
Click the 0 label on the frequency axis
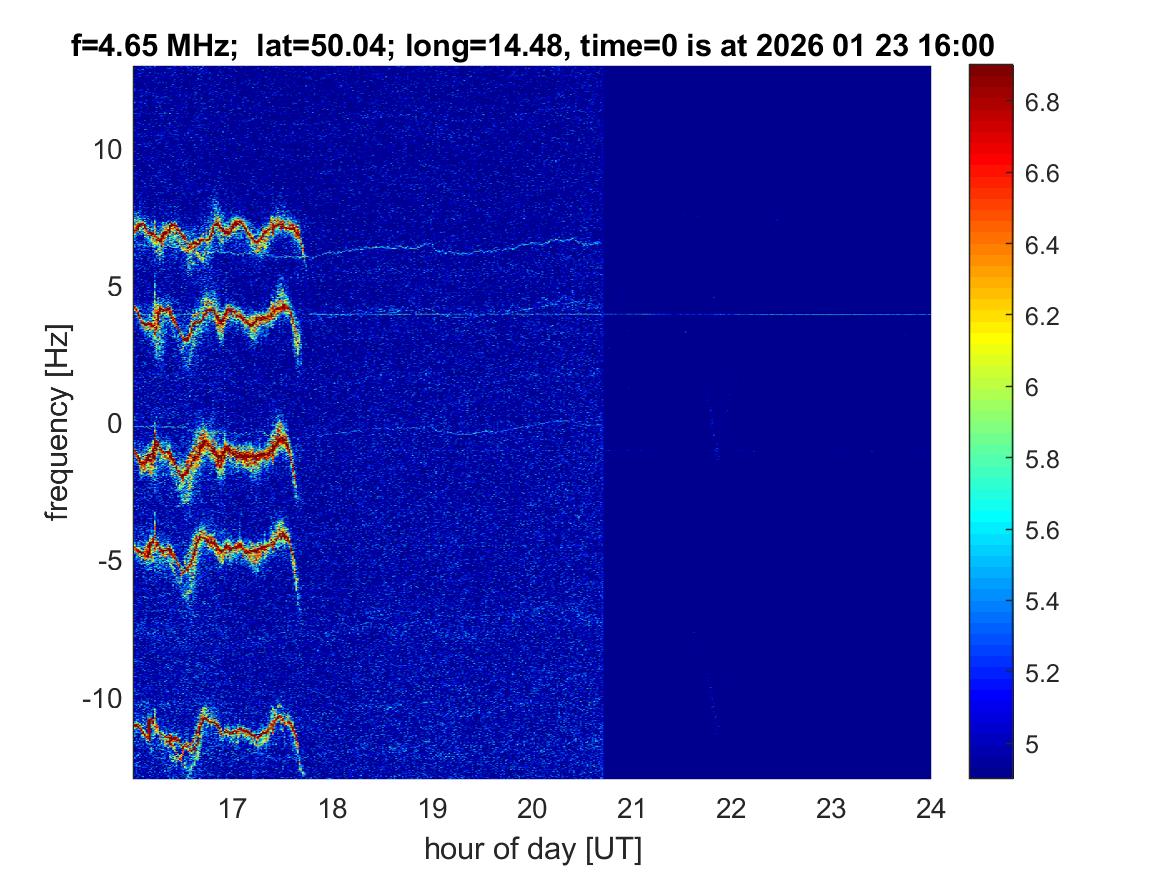(x=114, y=424)
